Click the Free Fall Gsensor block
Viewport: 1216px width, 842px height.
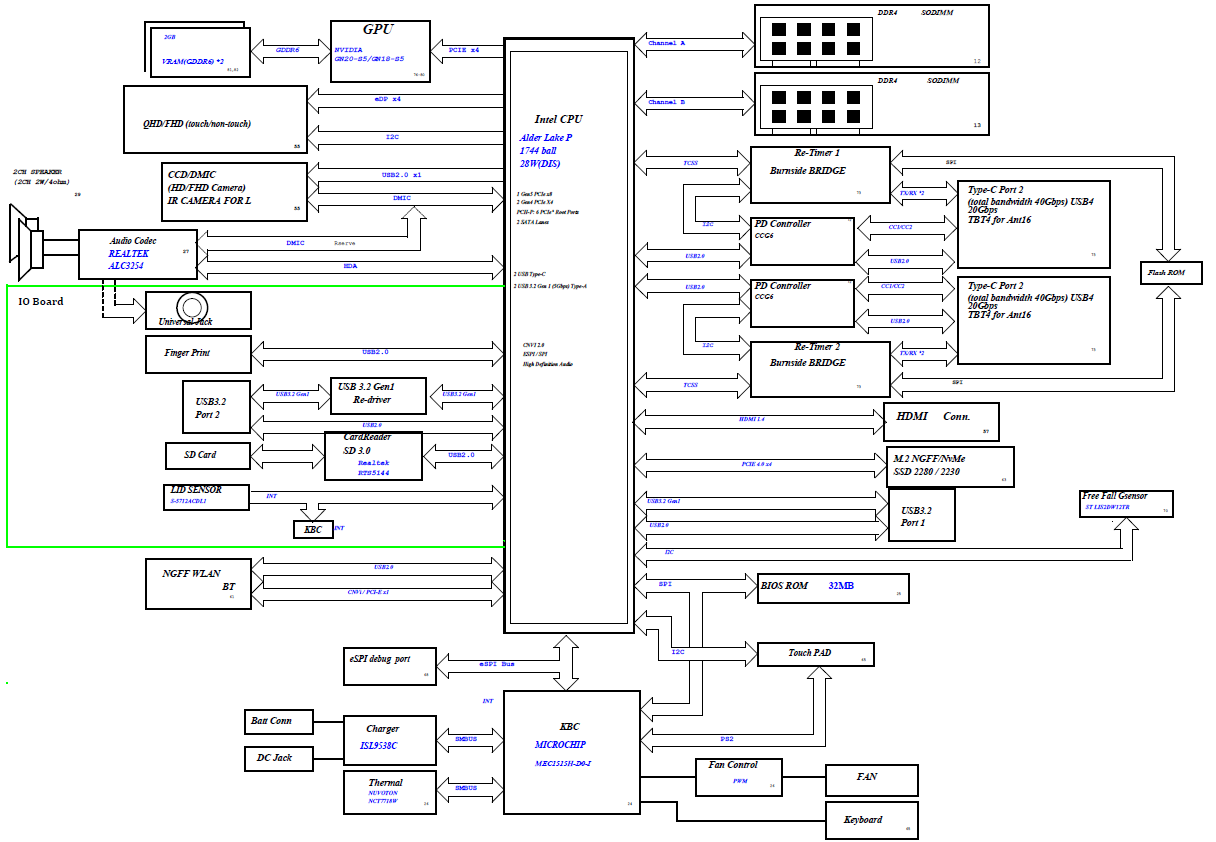(x=1125, y=502)
